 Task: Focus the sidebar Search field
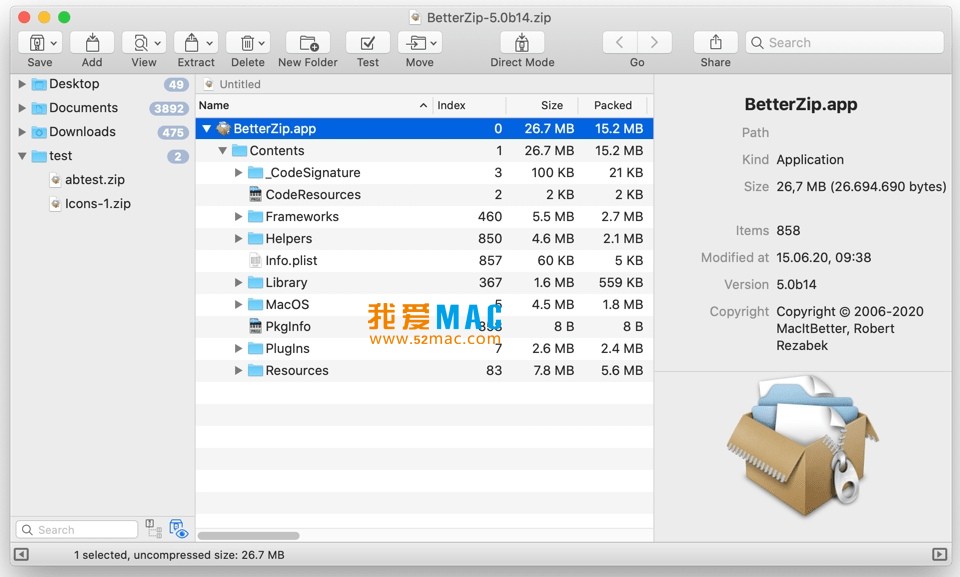(x=77, y=529)
